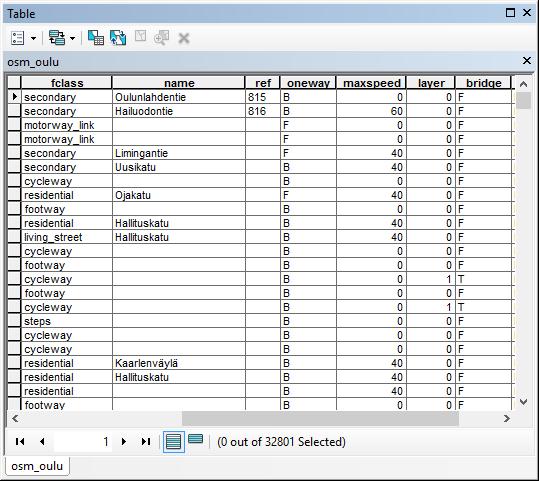539x481 pixels.
Task: Toggle Show all records view
Action: (174, 442)
